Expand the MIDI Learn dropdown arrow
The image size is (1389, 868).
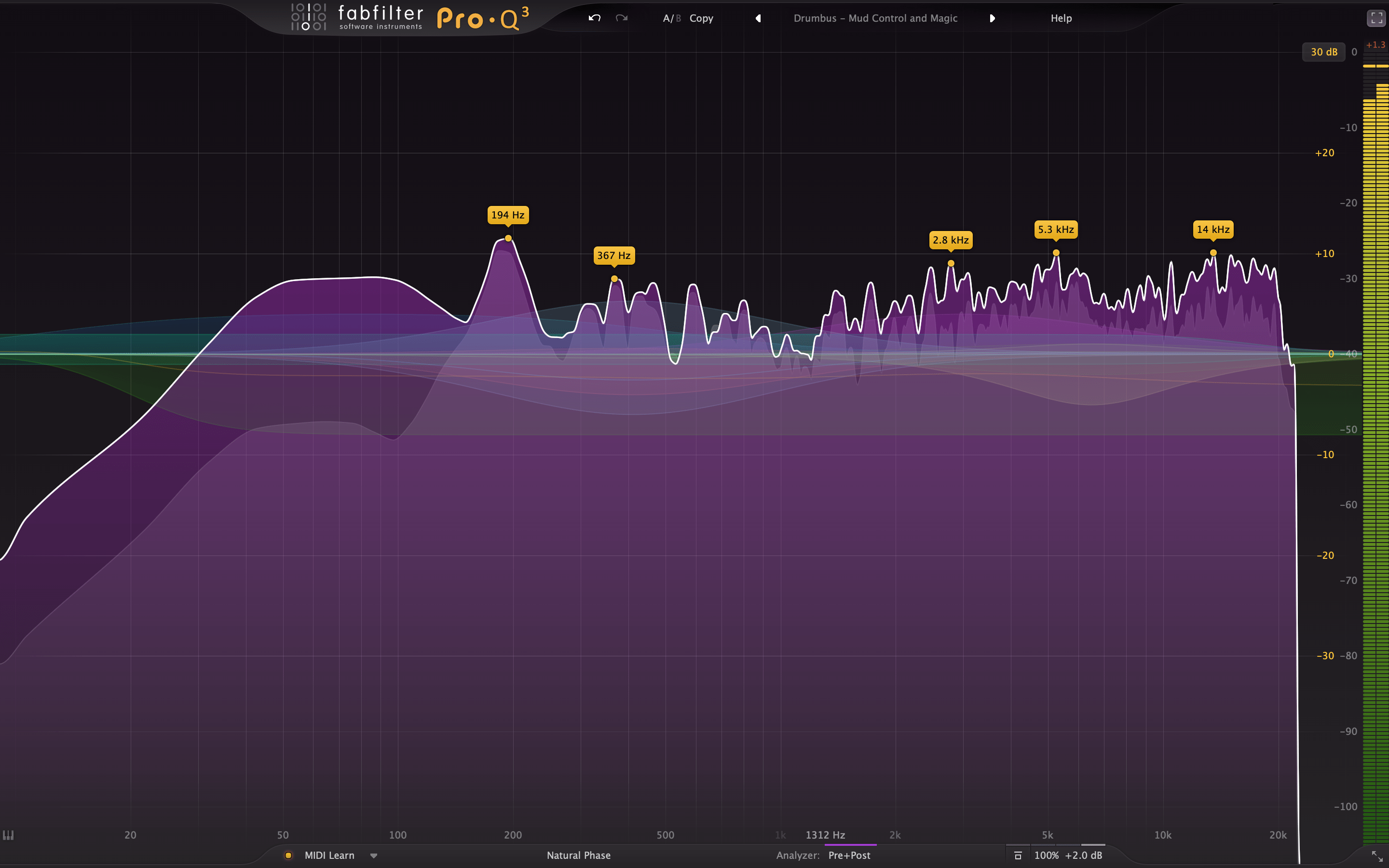coord(374,856)
